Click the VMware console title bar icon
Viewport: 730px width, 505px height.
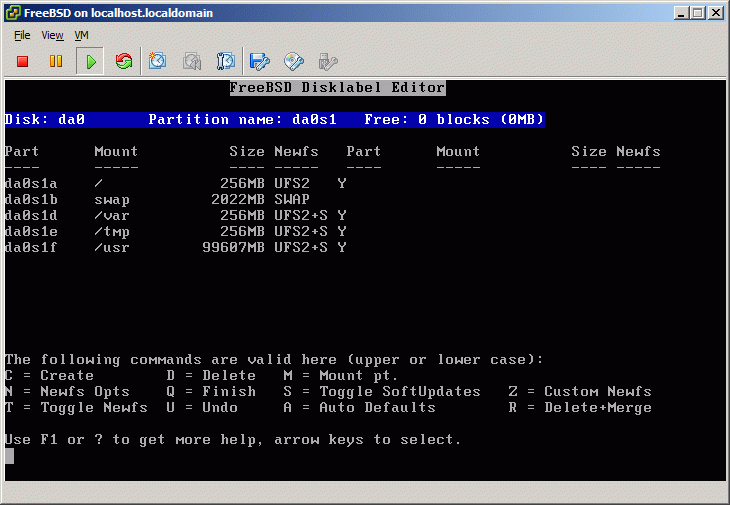tap(13, 13)
